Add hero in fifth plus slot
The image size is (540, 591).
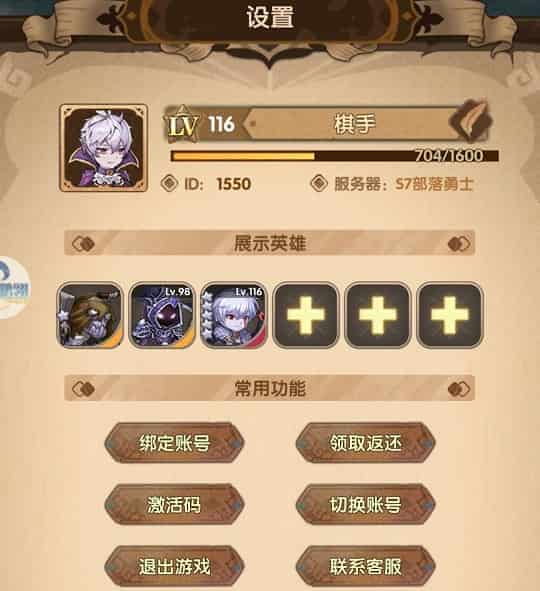coord(378,315)
